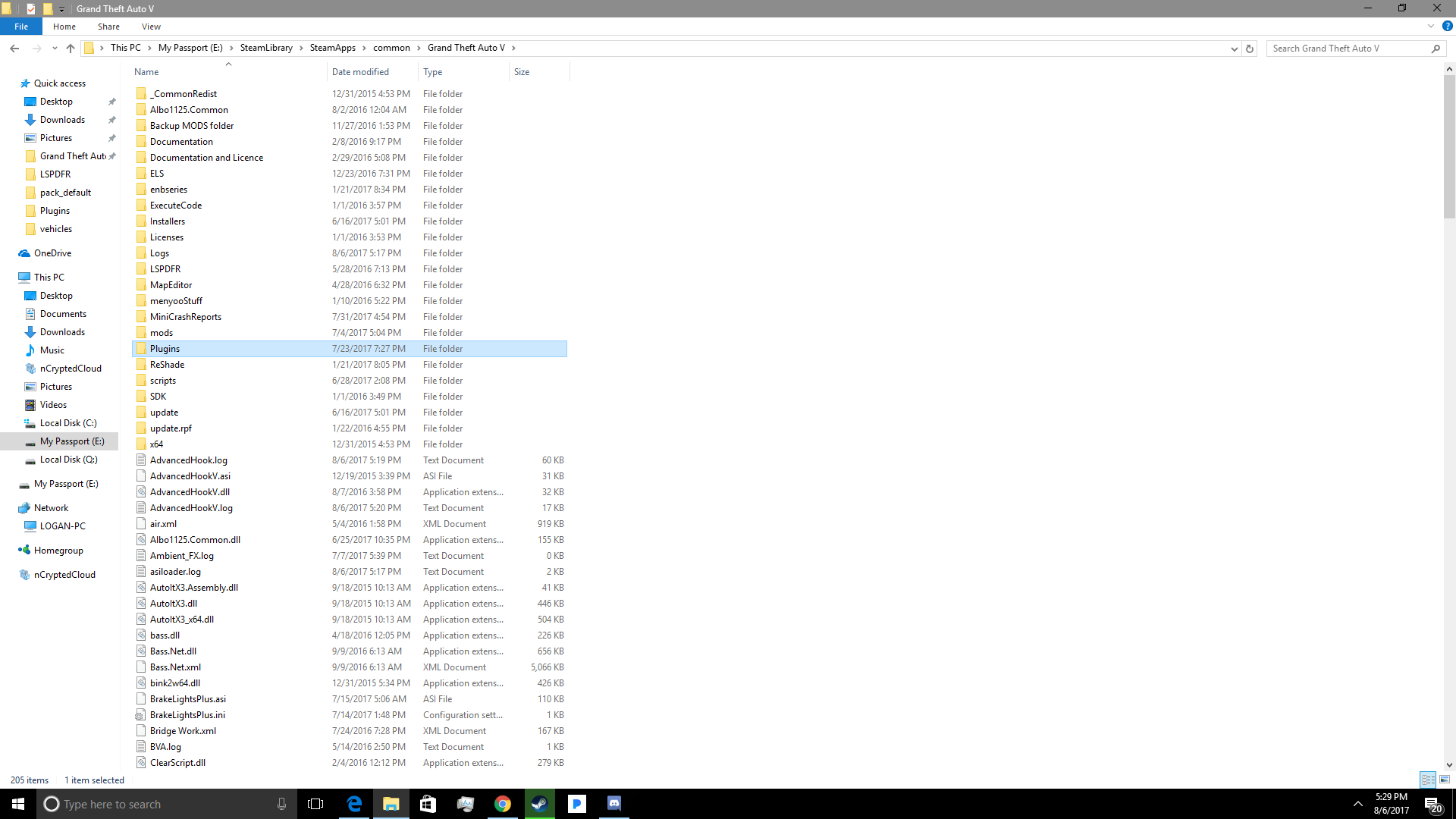Click the Up one level arrow

click(x=71, y=48)
